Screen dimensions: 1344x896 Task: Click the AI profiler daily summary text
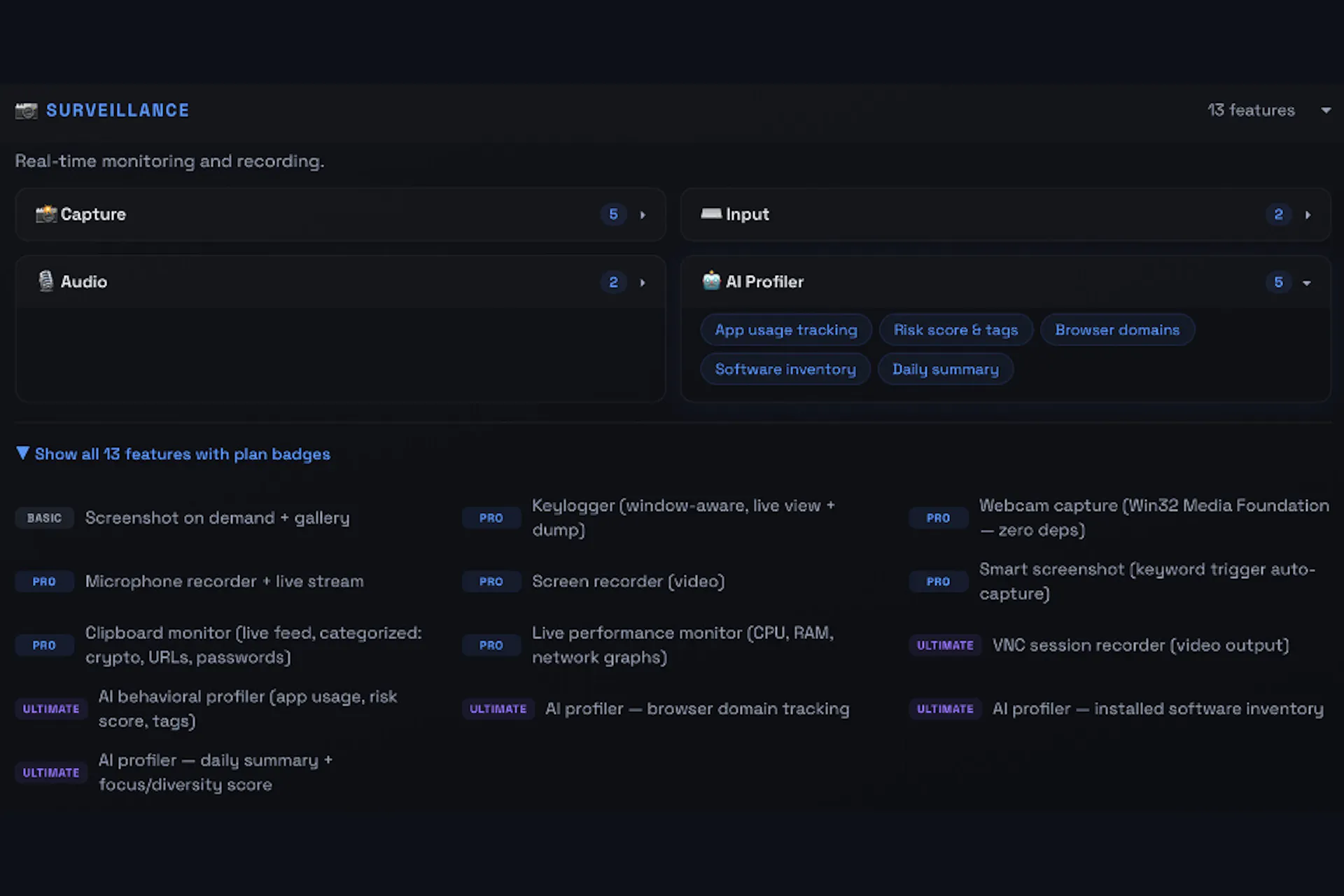point(216,773)
